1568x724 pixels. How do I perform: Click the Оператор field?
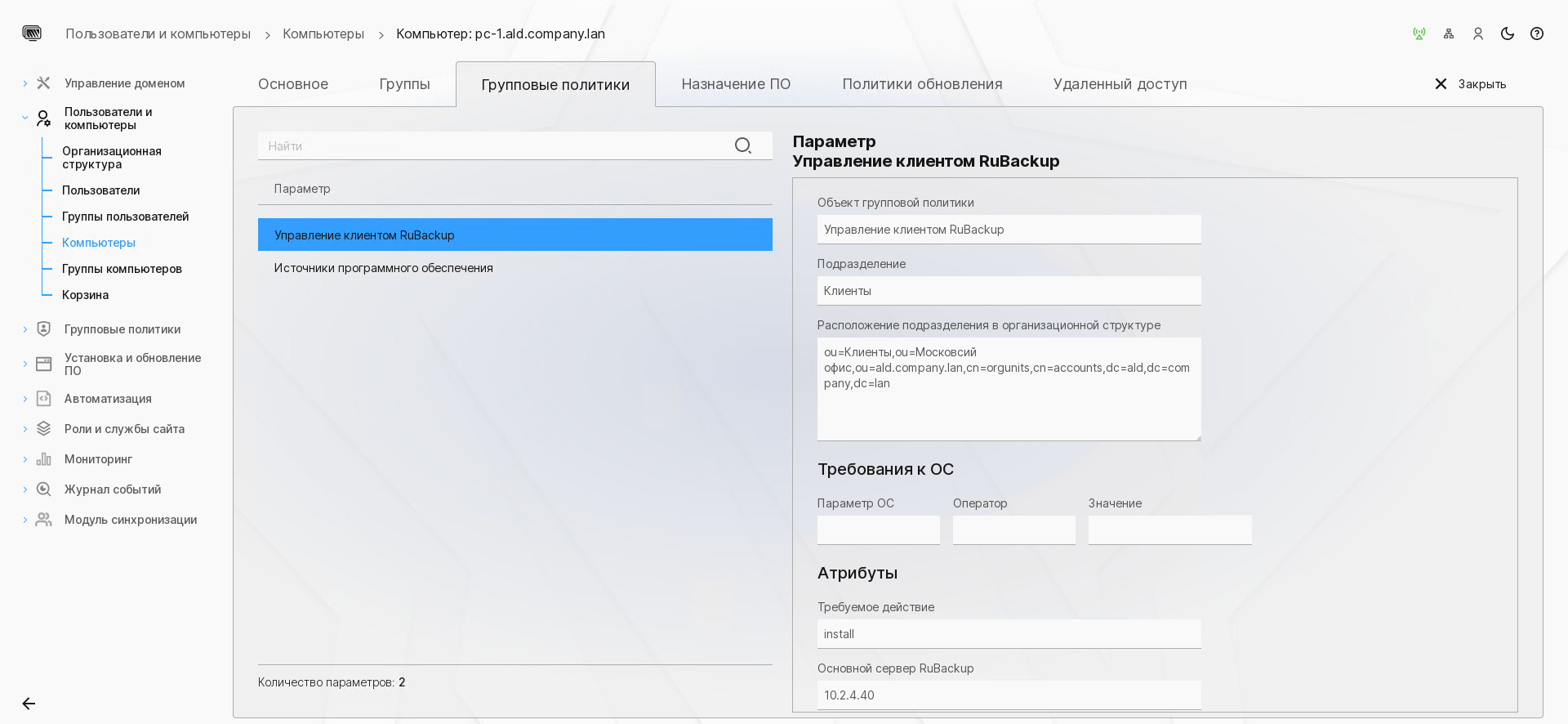[x=1013, y=530]
